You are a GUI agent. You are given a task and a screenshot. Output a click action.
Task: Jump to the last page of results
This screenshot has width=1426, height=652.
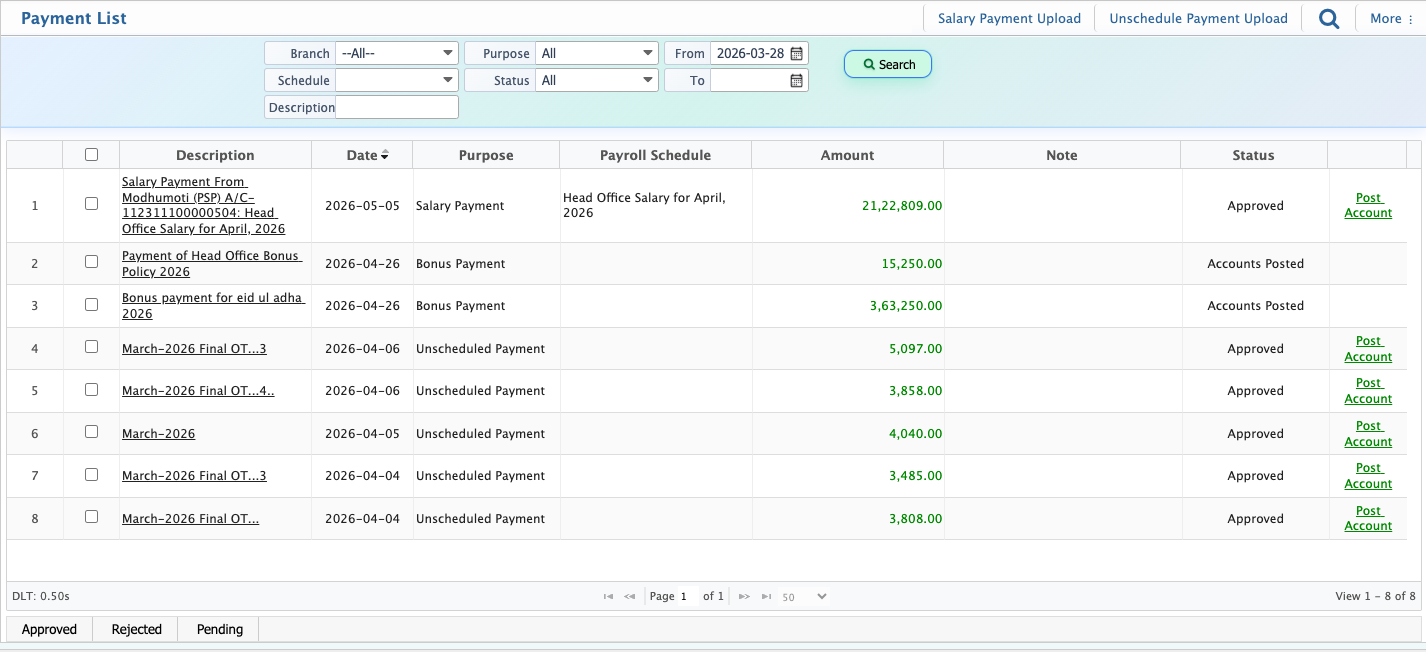[x=766, y=597]
